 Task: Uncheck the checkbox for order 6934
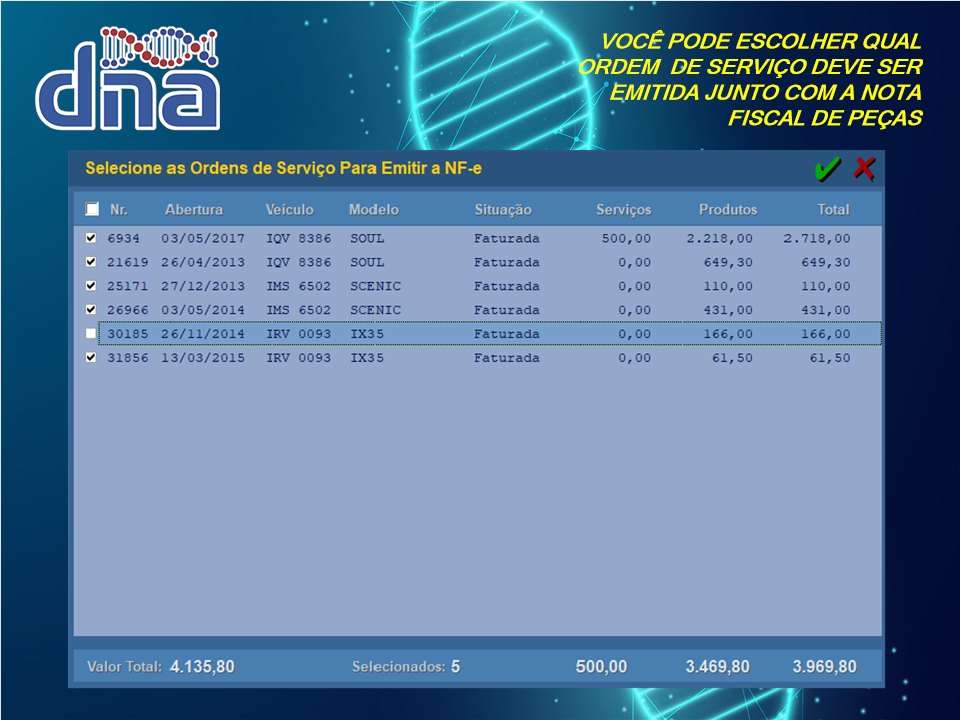91,238
